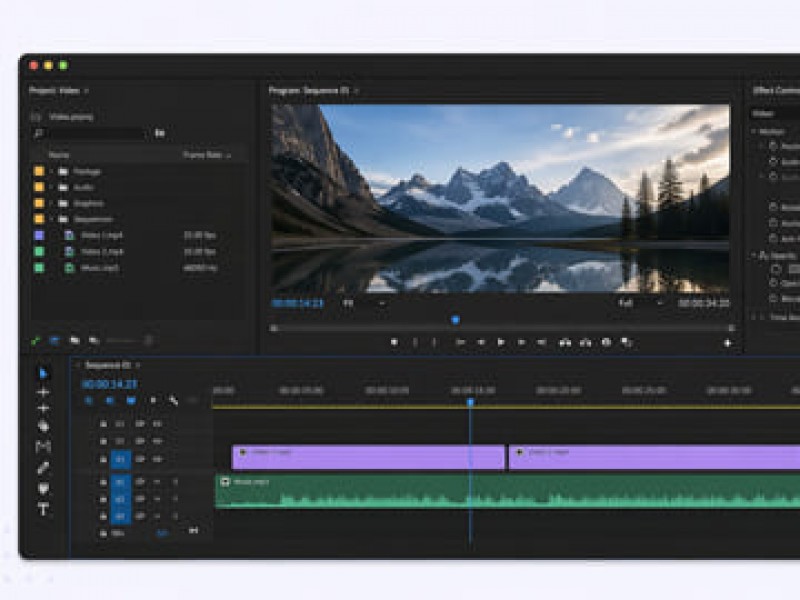
Task: Click the Frame Rate column header
Action: point(203,155)
